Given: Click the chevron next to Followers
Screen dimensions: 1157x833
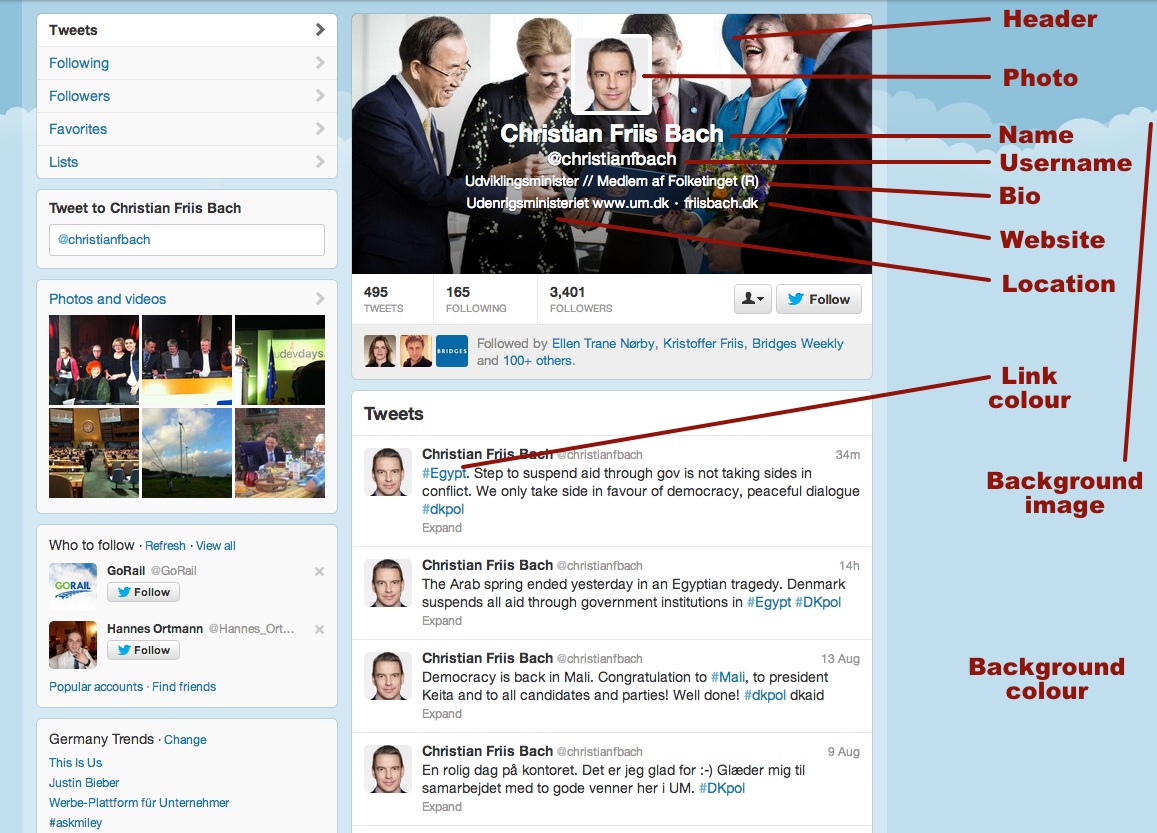Looking at the screenshot, I should click(x=320, y=95).
